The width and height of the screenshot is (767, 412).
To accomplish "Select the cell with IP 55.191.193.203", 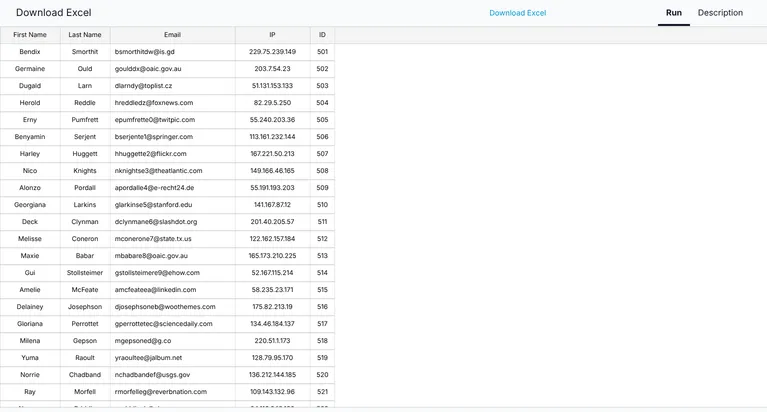I will pyautogui.click(x=272, y=188).
